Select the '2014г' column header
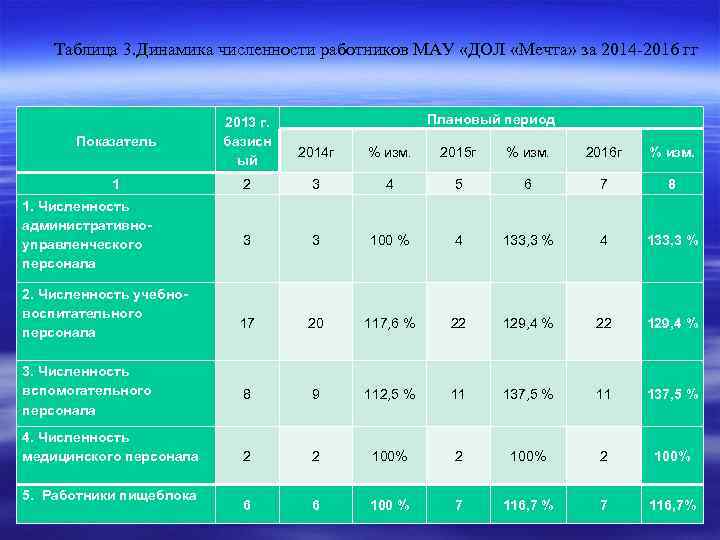Screen dimensions: 720x540 click(x=316, y=152)
